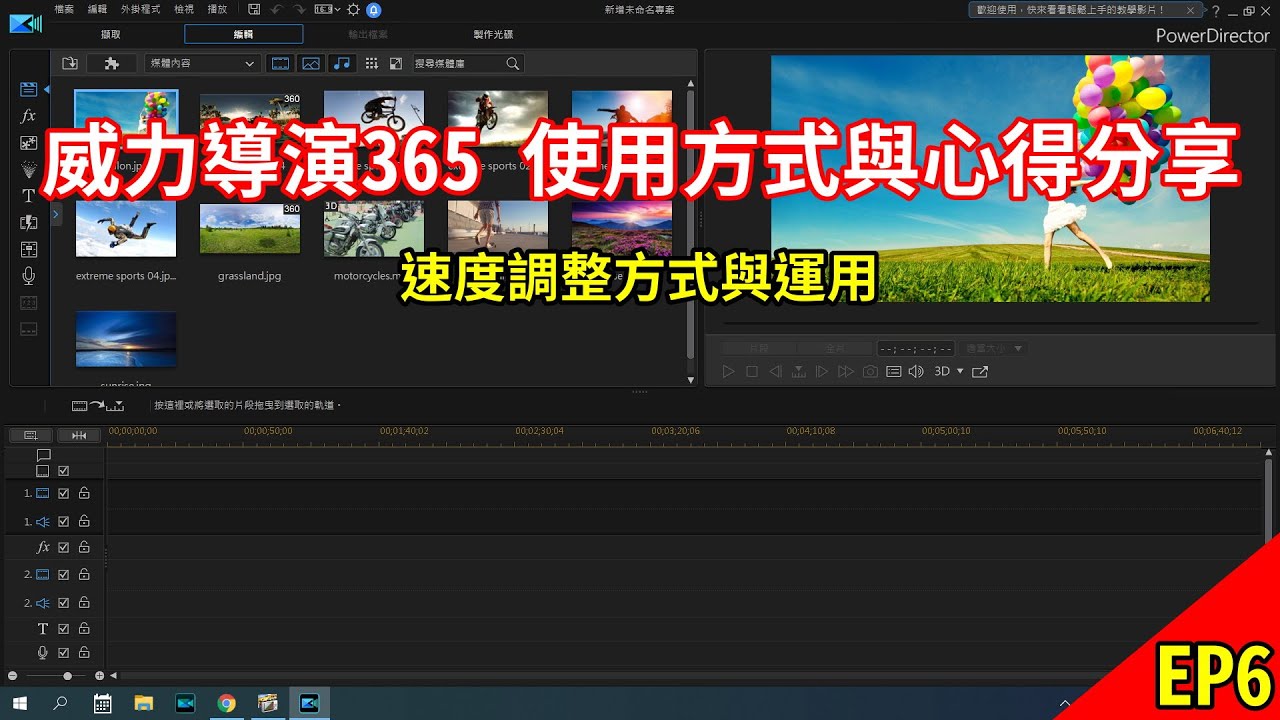
Task: Click the insert on selected track icon
Action: tap(97, 405)
